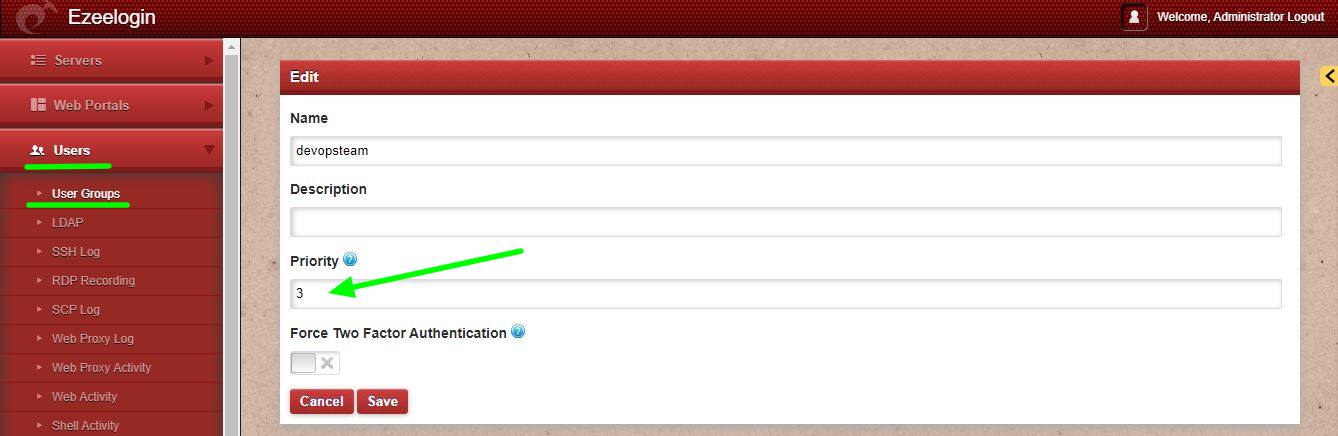This screenshot has height=436, width=1338.
Task: Select RDP Recording in the sidebar
Action: tap(93, 281)
